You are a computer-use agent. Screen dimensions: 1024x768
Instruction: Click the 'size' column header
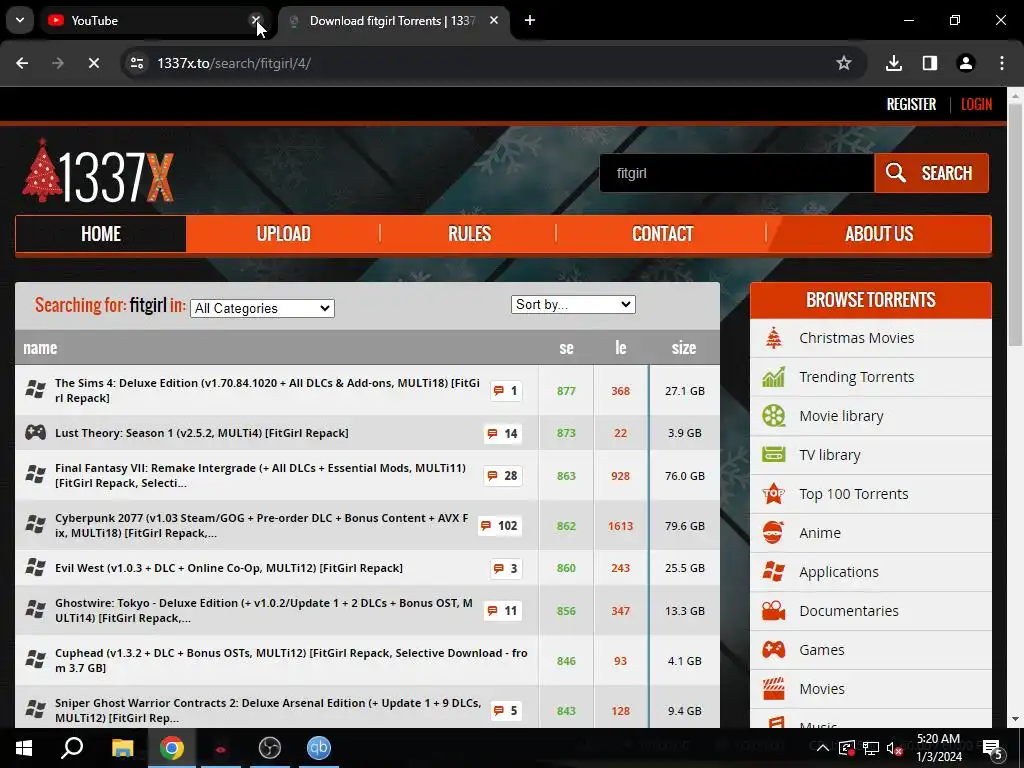point(684,348)
